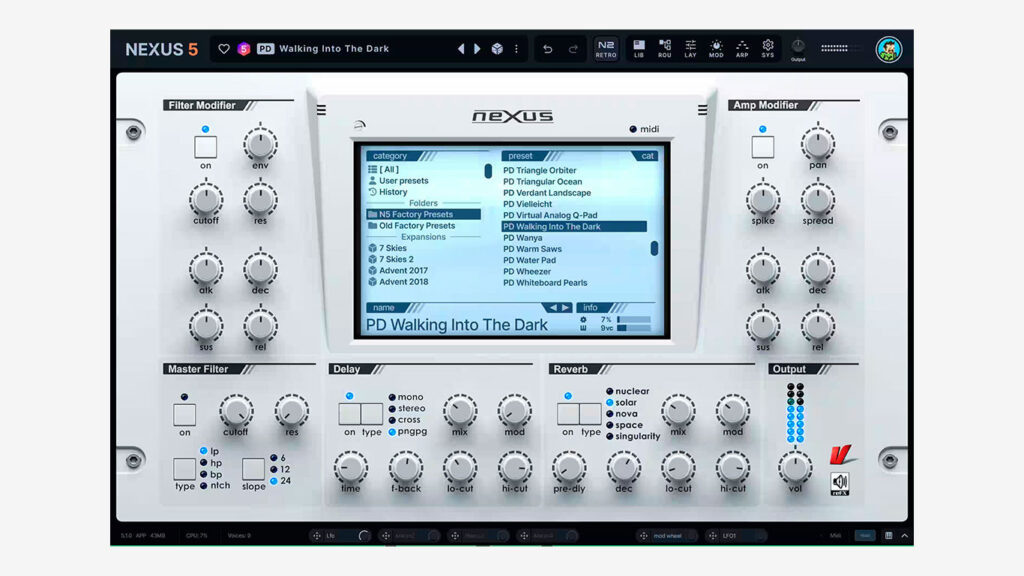Toggle the Master Filter on button

[184, 415]
